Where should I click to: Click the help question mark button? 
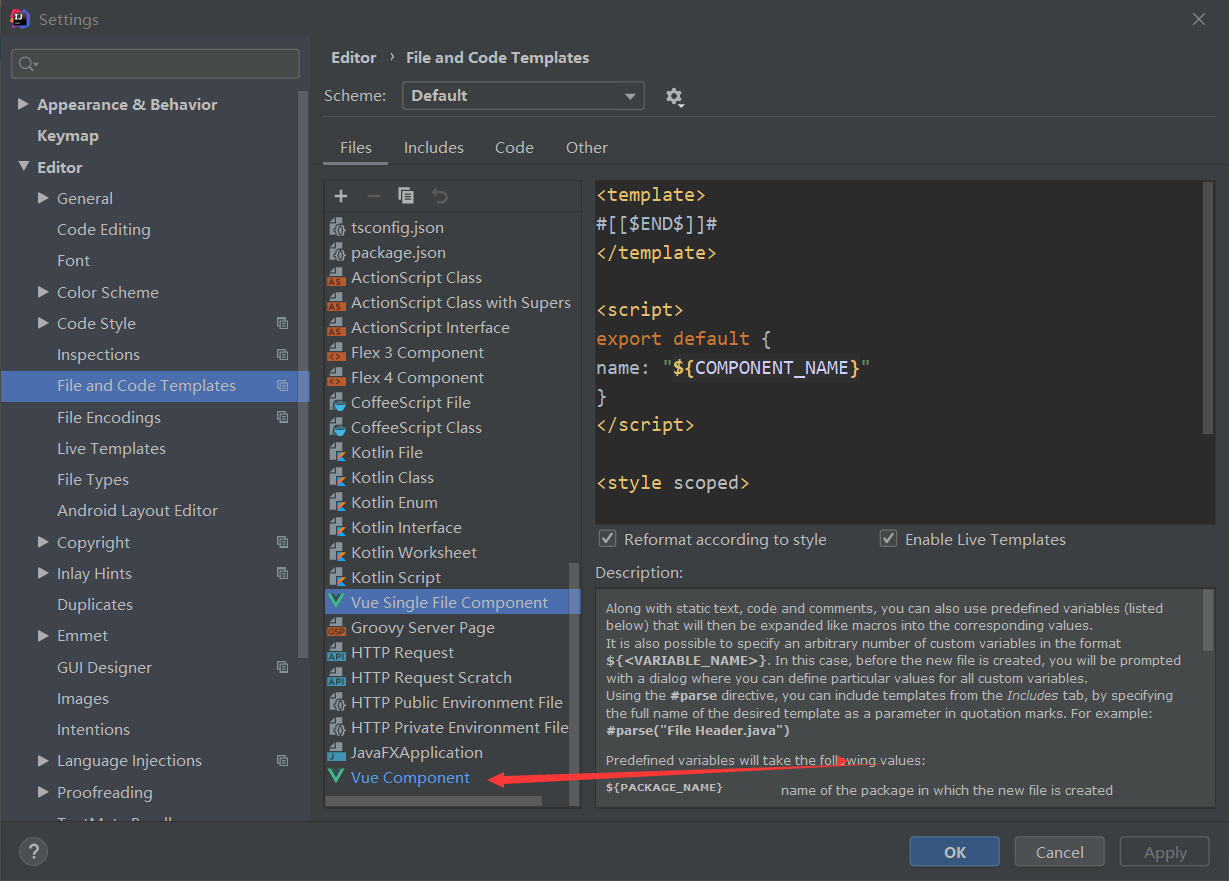click(33, 851)
